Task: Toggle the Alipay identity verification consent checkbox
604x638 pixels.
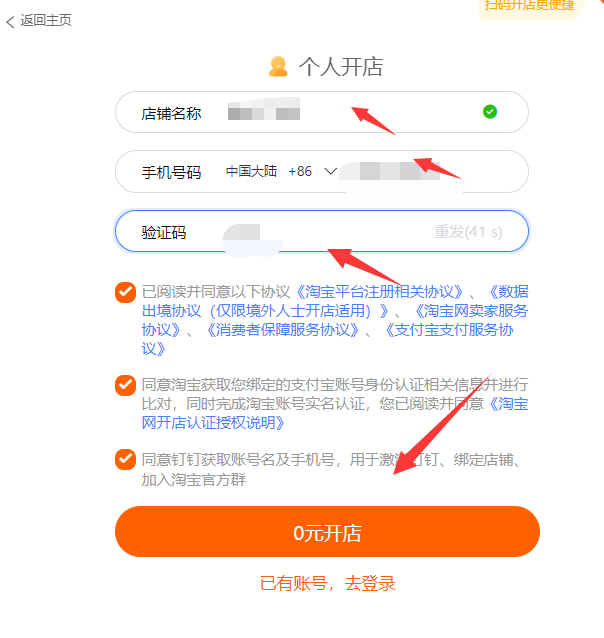Action: click(125, 385)
